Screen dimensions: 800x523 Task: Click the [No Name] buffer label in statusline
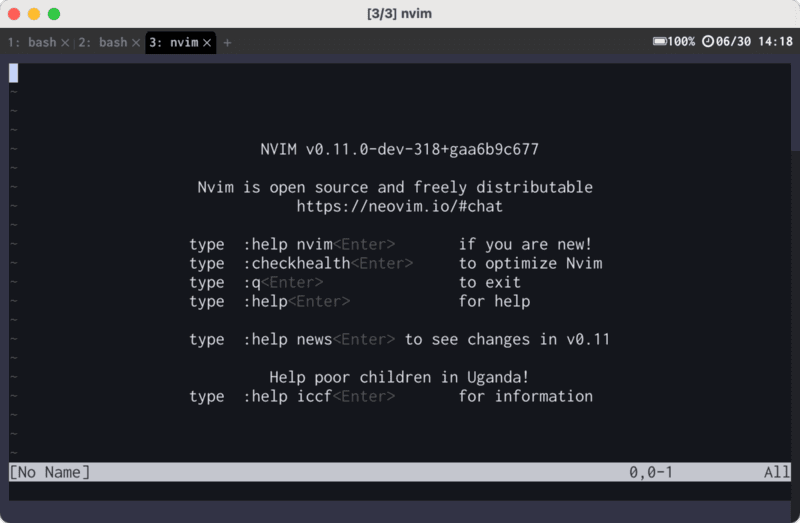coord(50,472)
